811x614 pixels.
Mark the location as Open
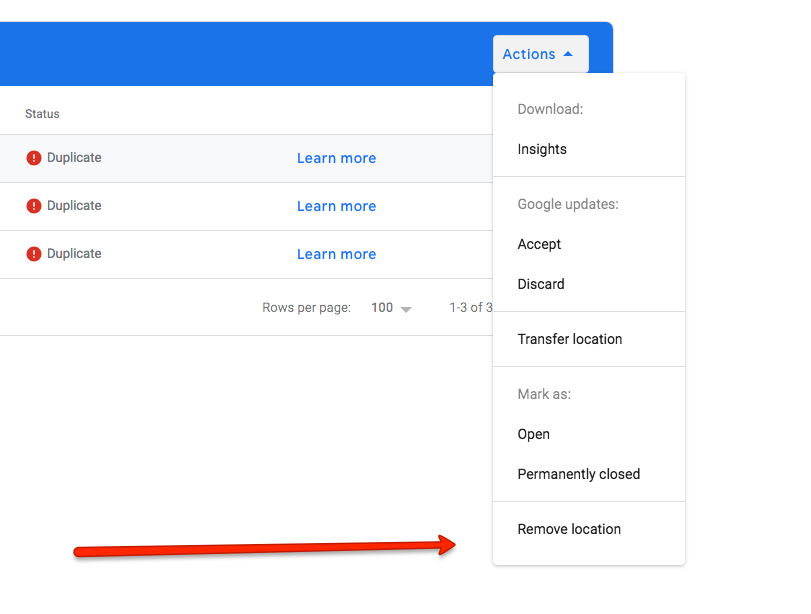coord(534,434)
